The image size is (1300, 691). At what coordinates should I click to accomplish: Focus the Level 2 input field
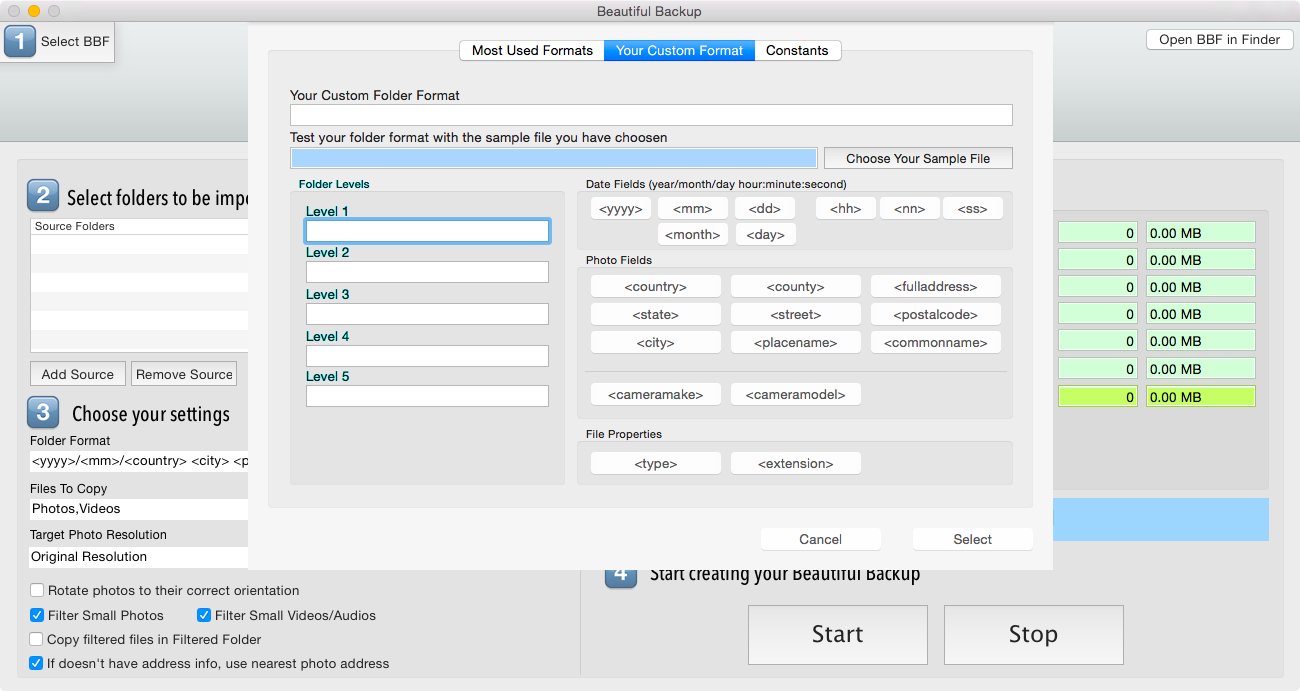427,272
